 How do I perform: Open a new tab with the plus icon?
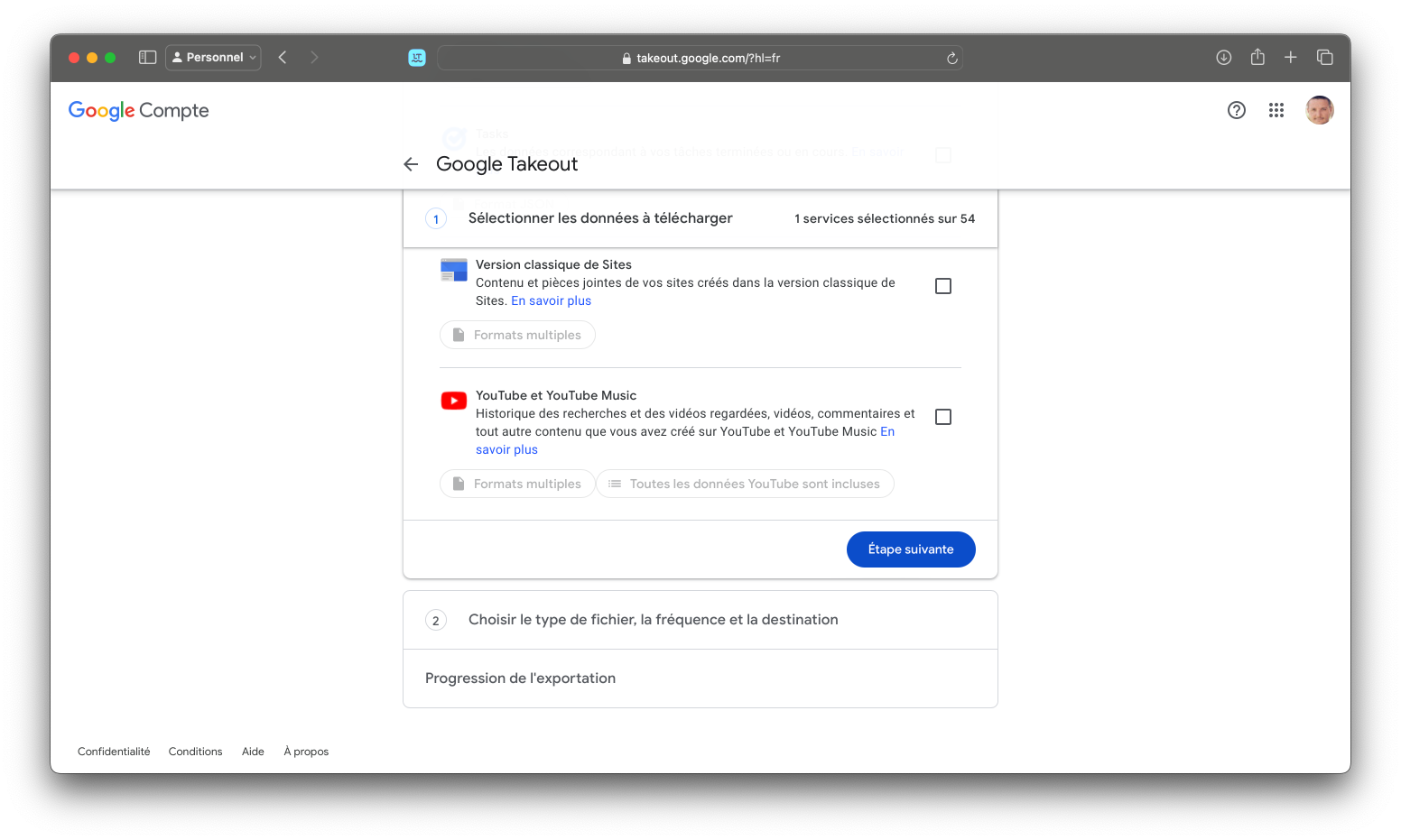[x=1291, y=57]
